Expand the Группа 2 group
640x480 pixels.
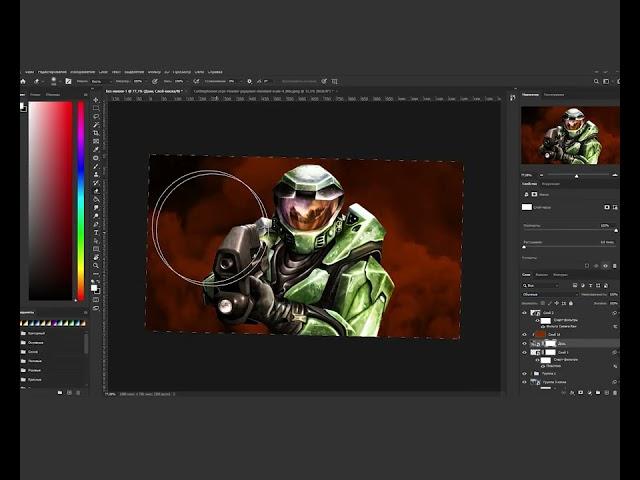click(531, 373)
